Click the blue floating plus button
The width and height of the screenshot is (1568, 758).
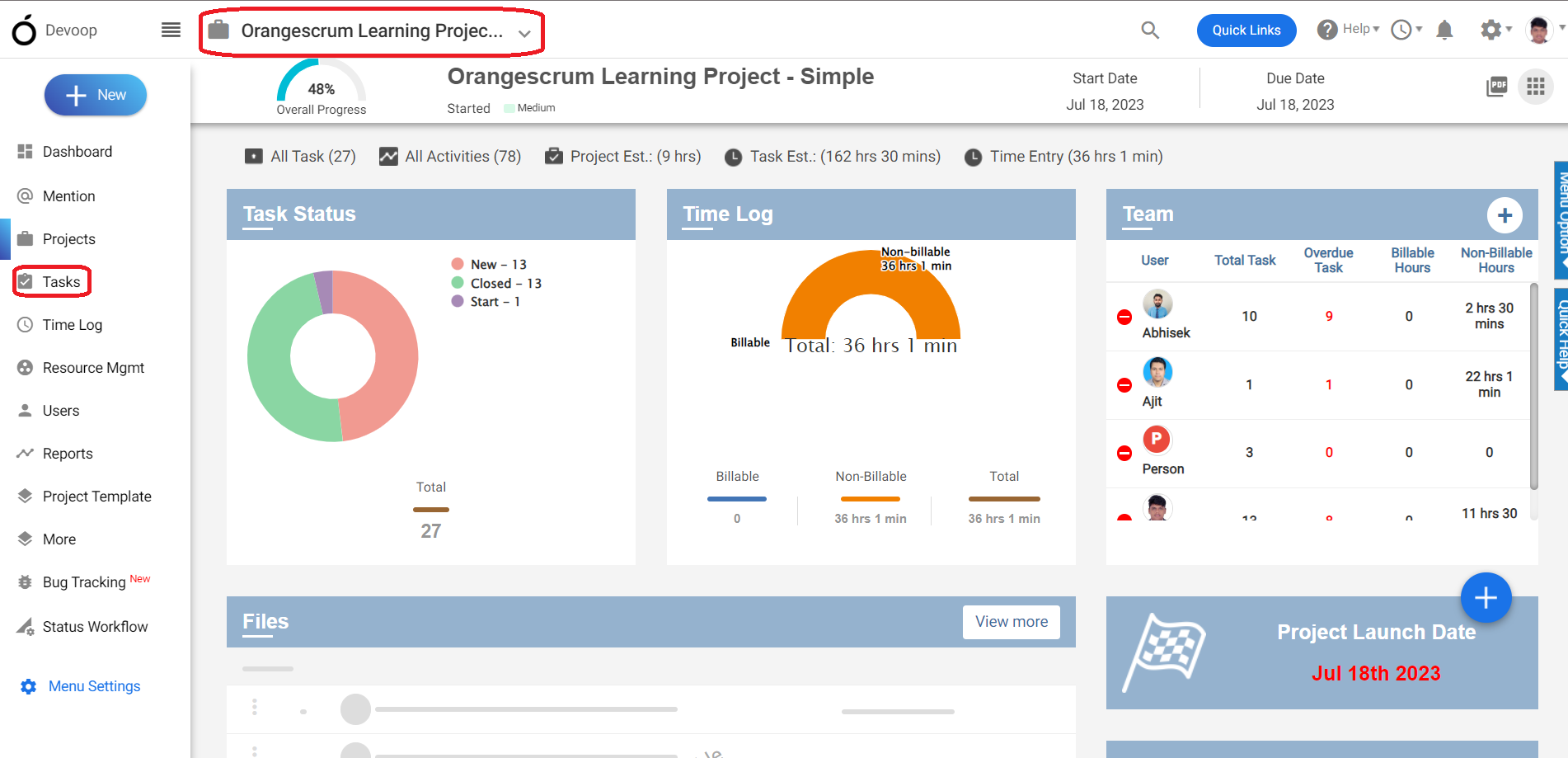(x=1486, y=598)
